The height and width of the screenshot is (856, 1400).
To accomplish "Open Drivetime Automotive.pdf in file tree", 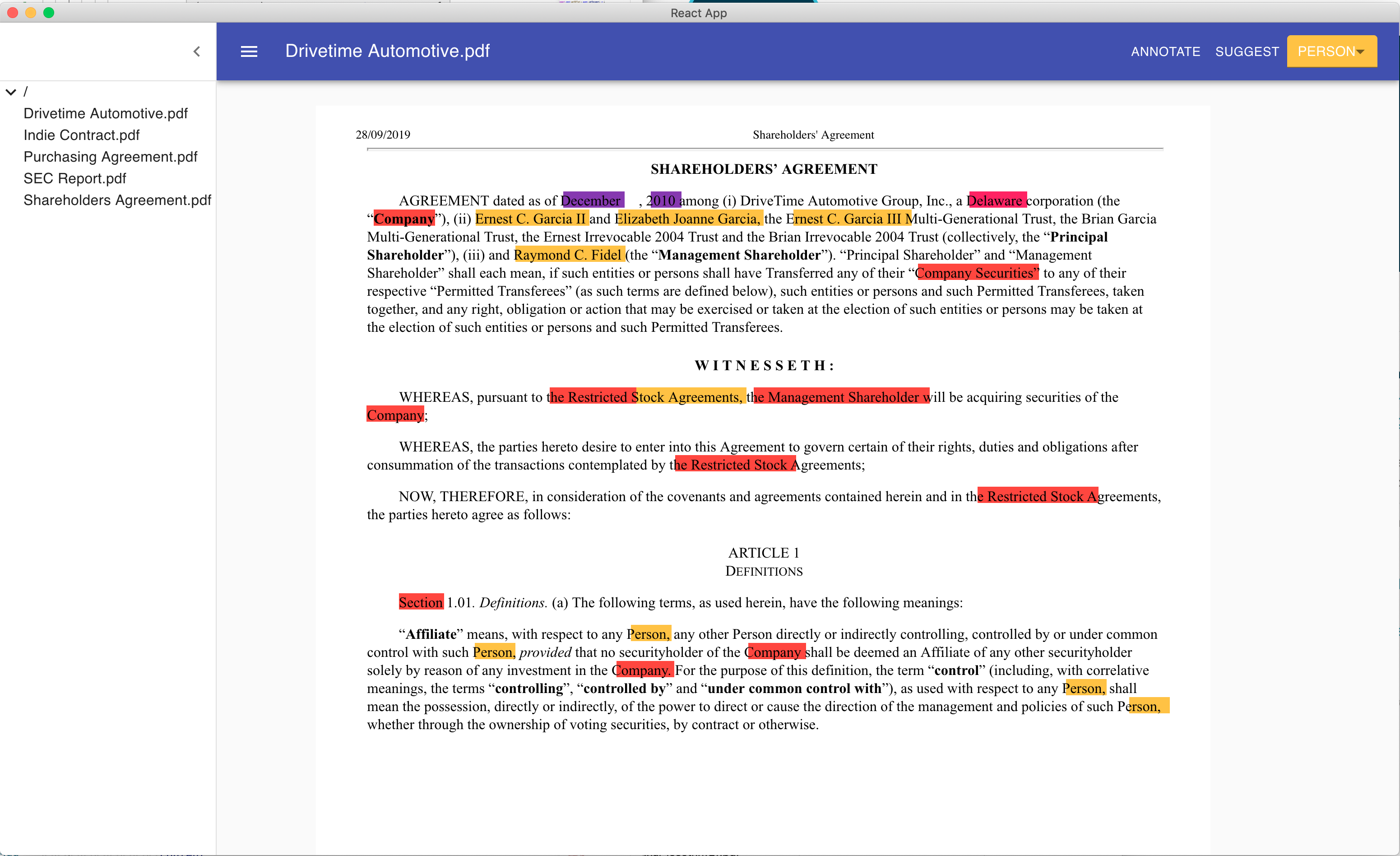I will (106, 114).
